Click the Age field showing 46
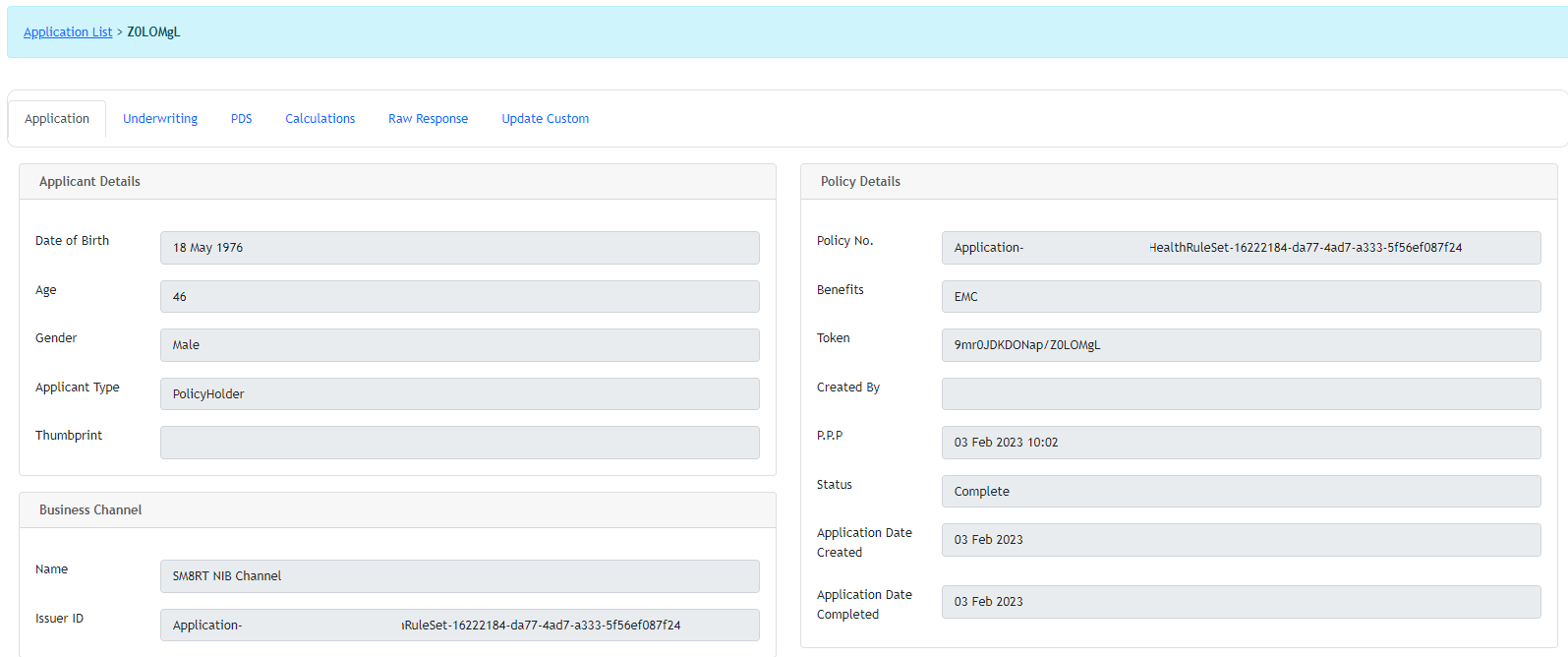 click(x=459, y=297)
